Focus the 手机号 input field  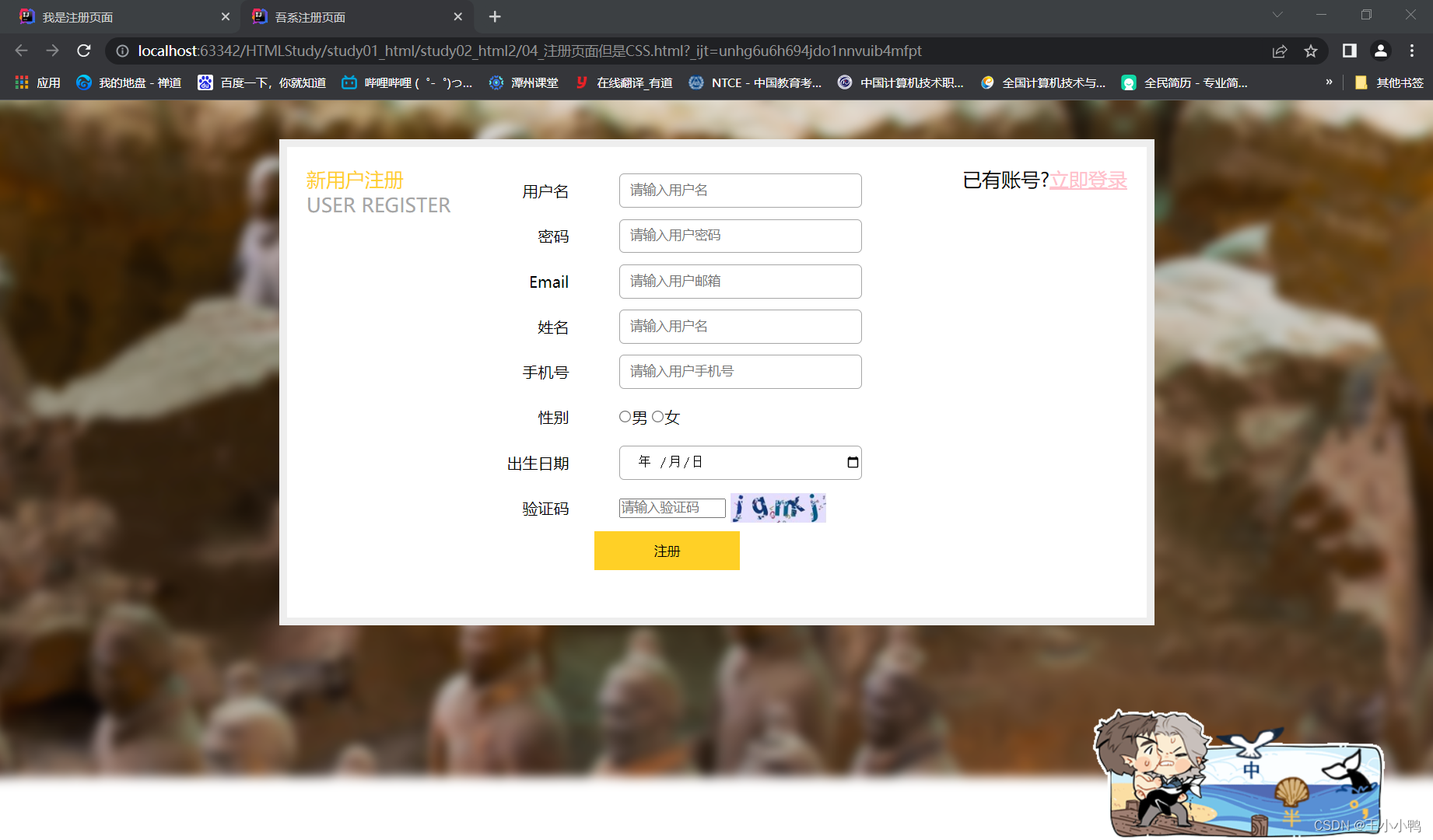740,372
